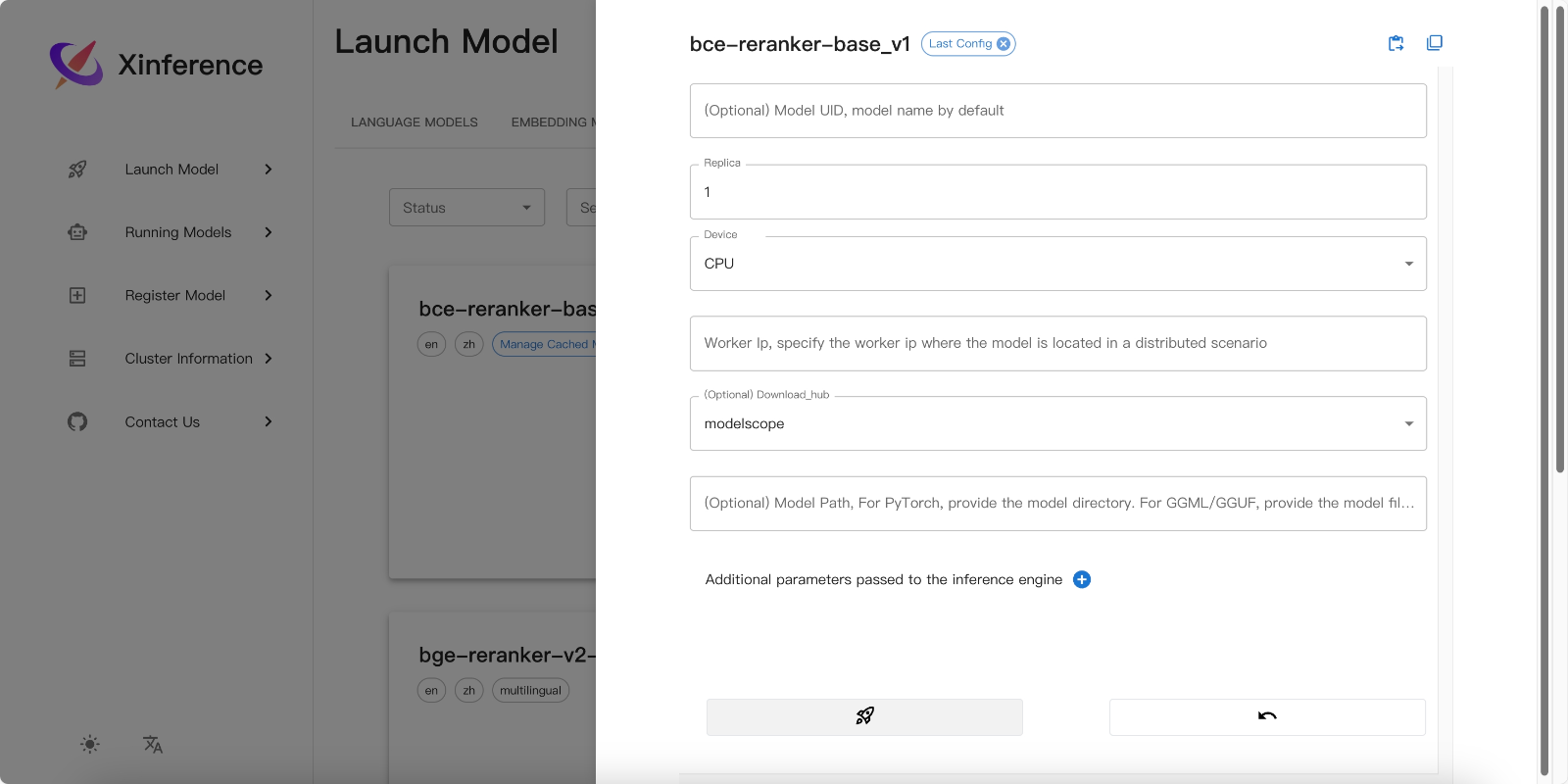This screenshot has width=1568, height=784.
Task: Open Contact Us in the sidebar
Action: tap(163, 421)
